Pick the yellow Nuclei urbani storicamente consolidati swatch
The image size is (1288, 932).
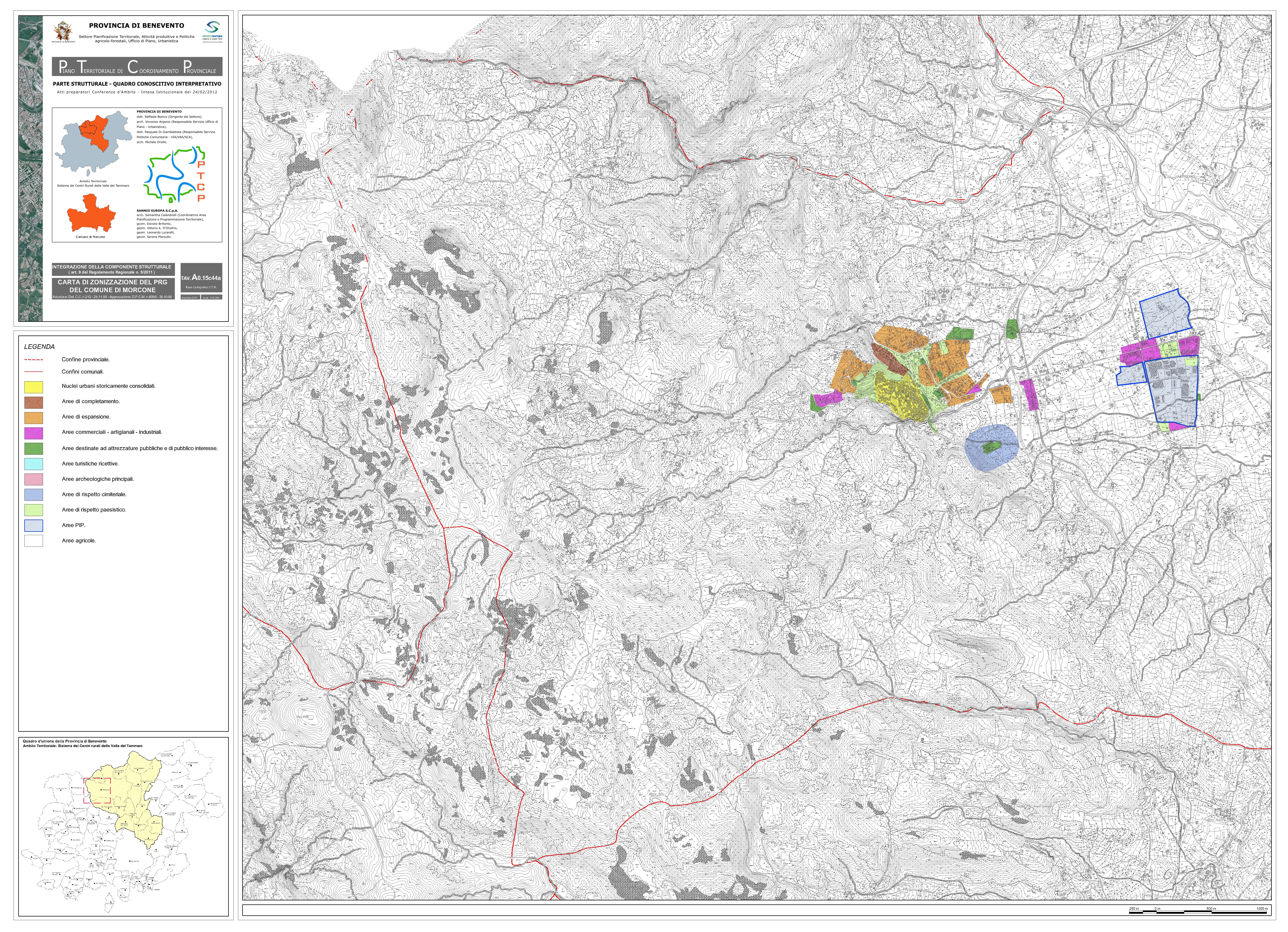33,387
